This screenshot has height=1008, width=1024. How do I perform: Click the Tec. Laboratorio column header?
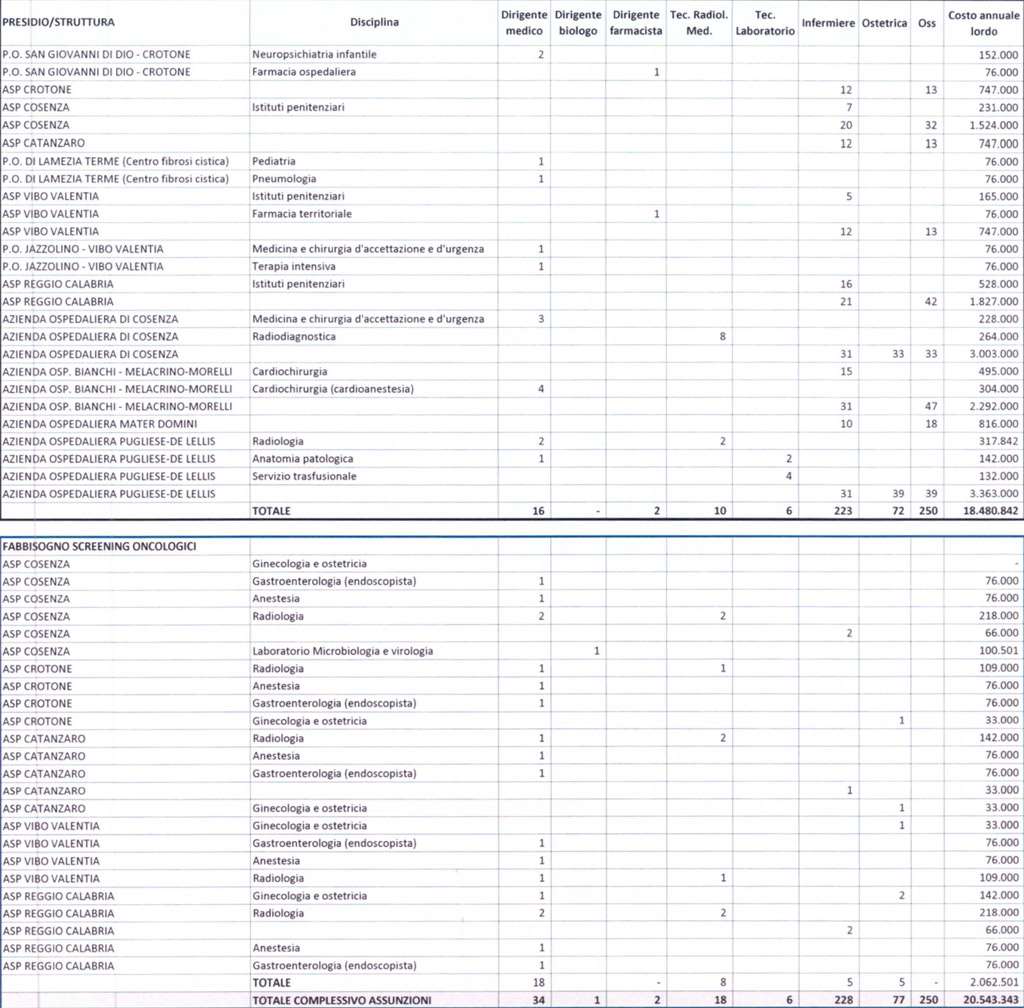(x=765, y=23)
